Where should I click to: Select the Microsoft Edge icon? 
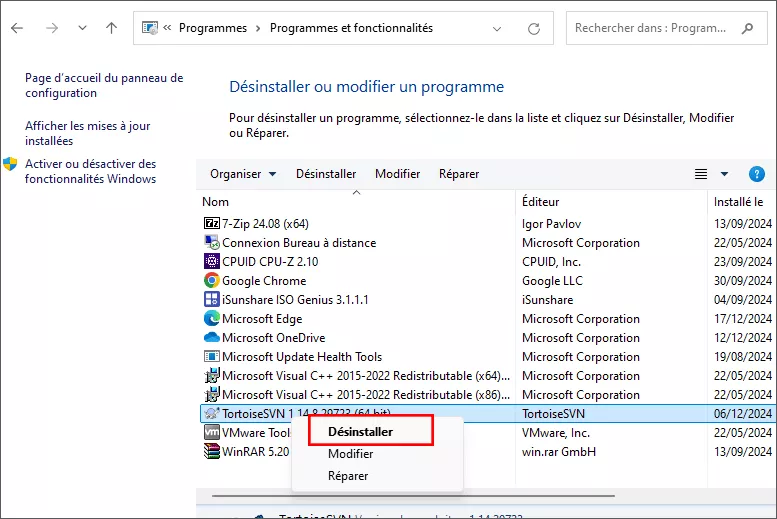coord(212,318)
